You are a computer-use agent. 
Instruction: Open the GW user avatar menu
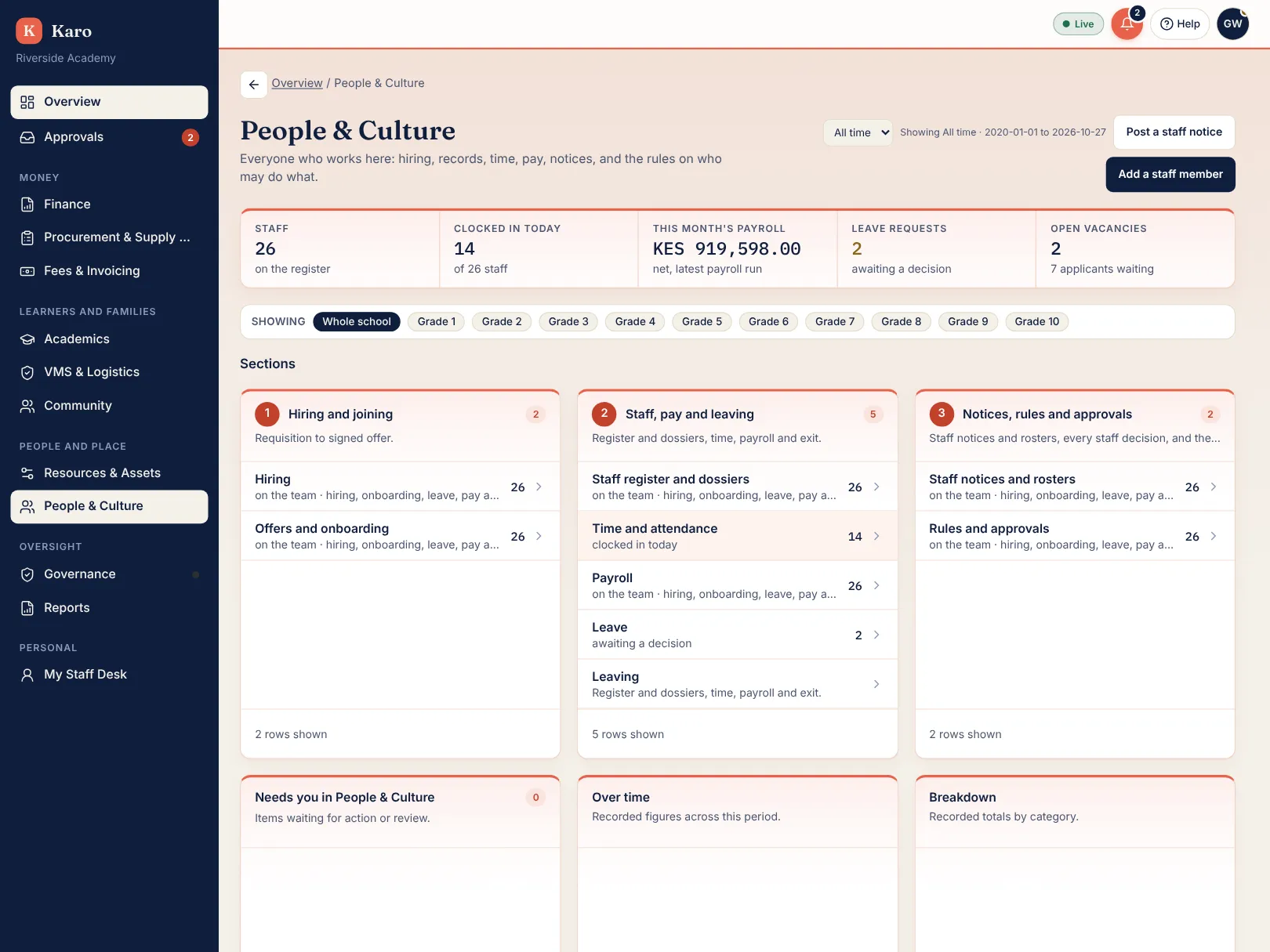point(1232,24)
